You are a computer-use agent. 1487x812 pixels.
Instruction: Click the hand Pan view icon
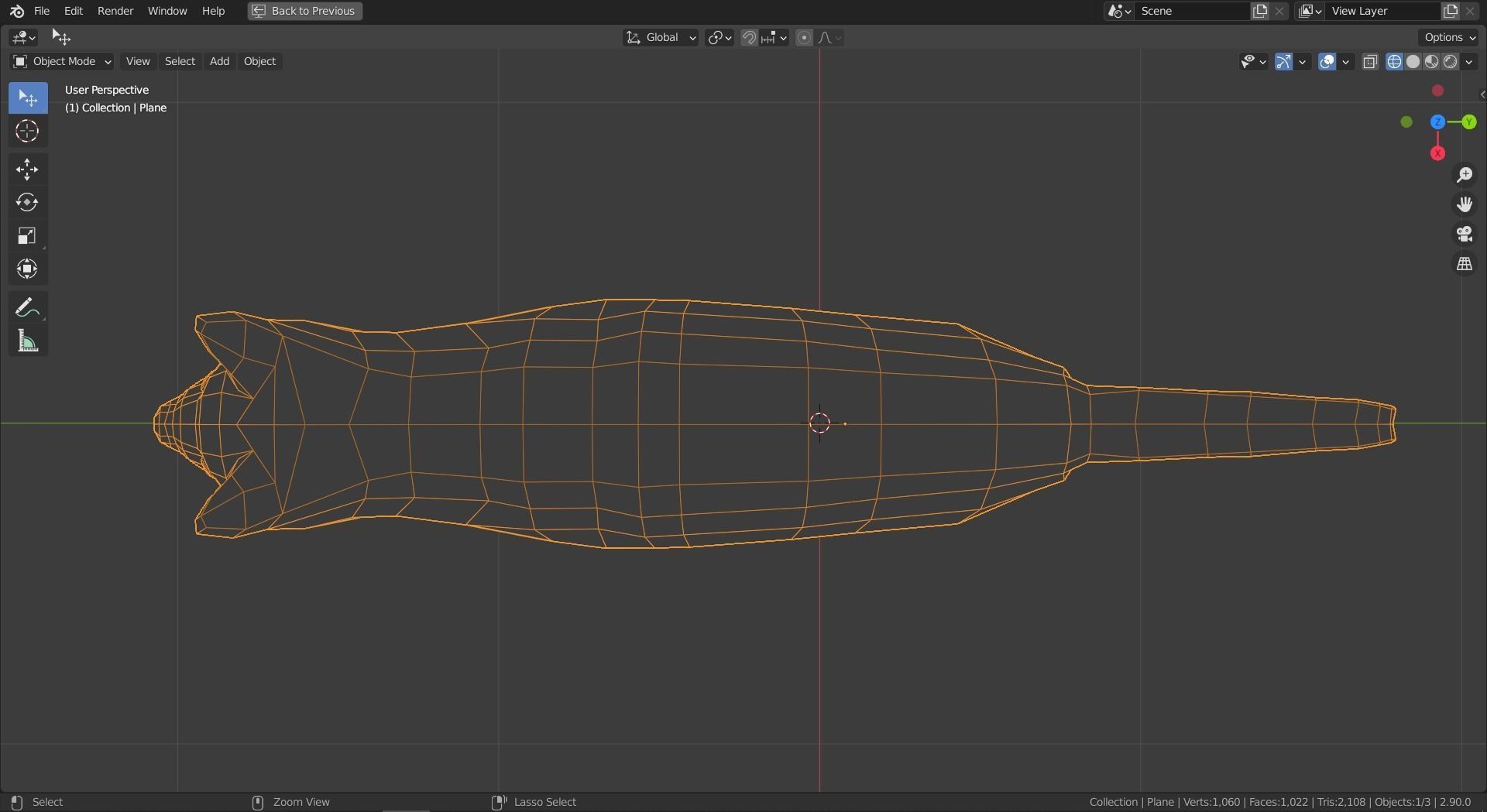[x=1464, y=204]
